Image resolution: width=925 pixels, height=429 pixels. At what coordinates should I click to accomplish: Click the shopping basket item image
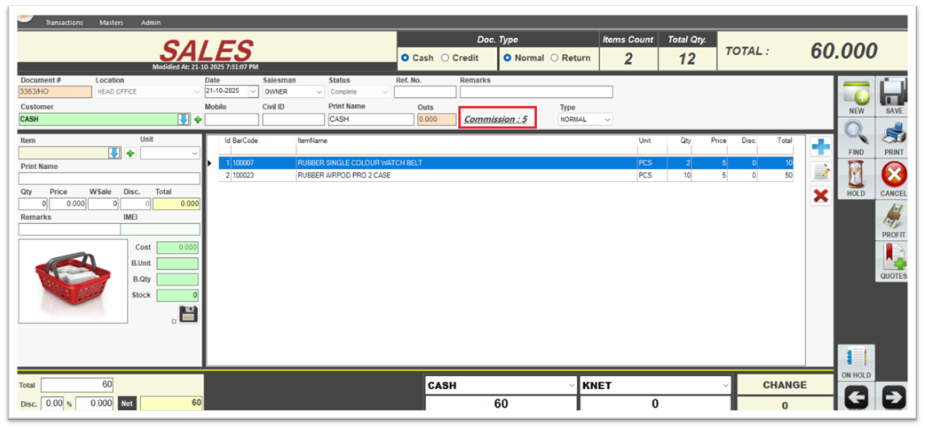point(73,281)
